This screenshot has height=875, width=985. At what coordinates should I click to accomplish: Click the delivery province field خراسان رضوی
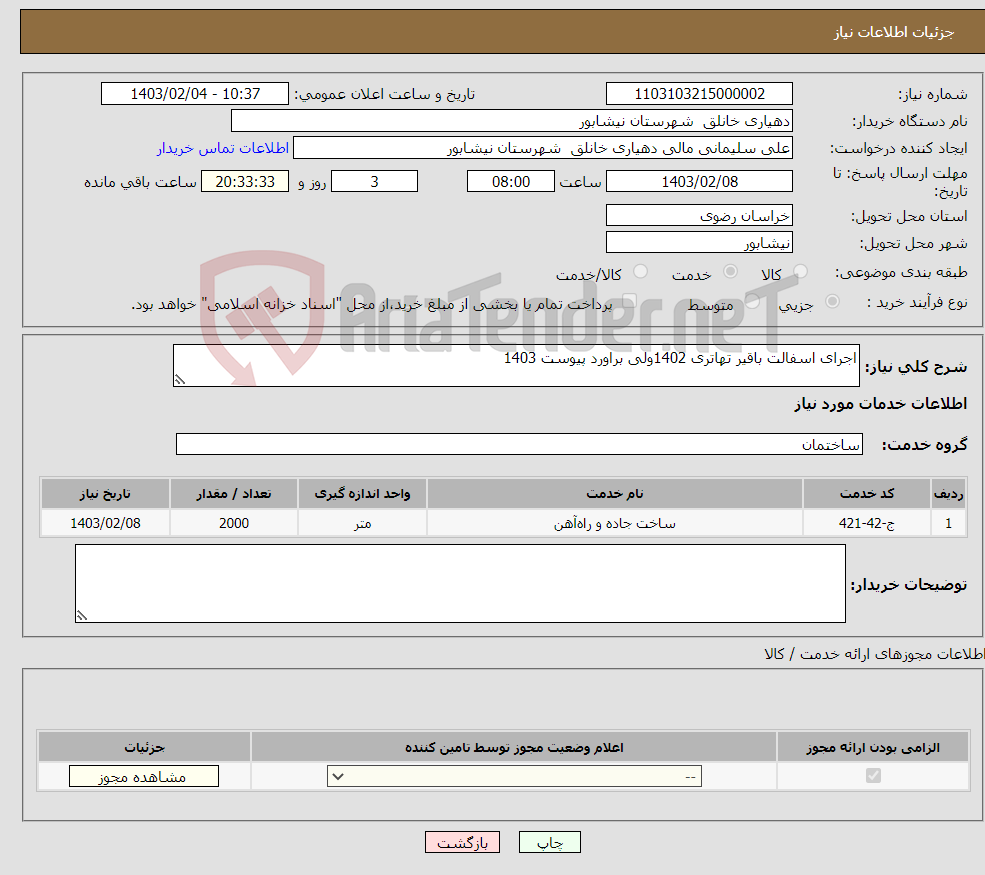(x=699, y=215)
